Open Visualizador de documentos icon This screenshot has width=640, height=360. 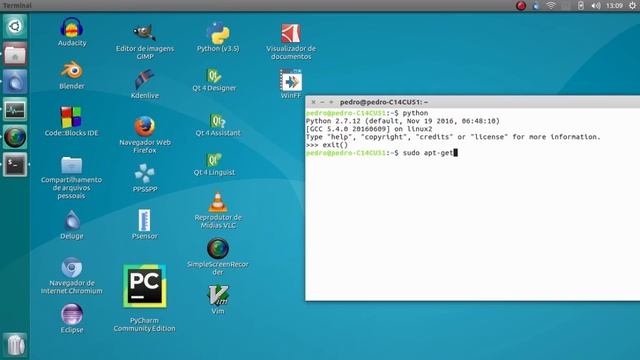(x=291, y=33)
